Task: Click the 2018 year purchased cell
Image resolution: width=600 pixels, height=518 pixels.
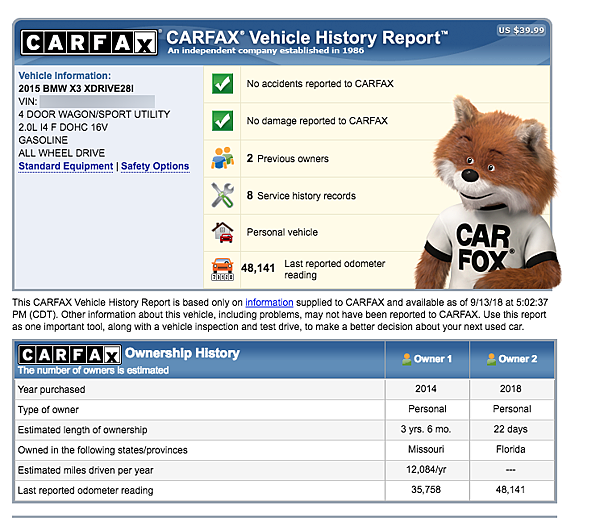Action: tap(510, 389)
